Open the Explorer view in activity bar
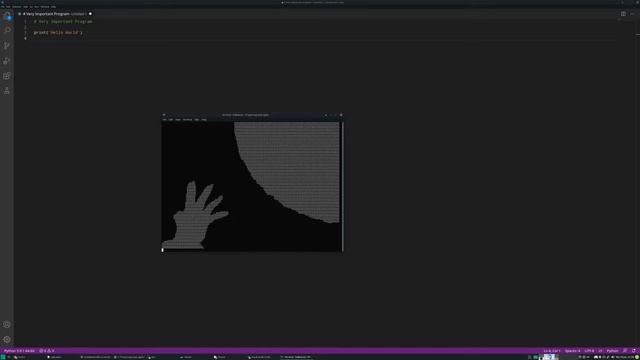Image resolution: width=640 pixels, height=360 pixels. click(x=7, y=16)
